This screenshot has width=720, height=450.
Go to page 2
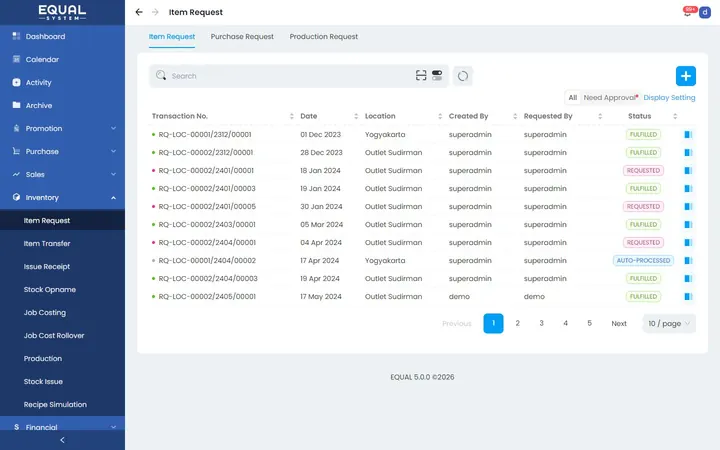pyautogui.click(x=518, y=323)
